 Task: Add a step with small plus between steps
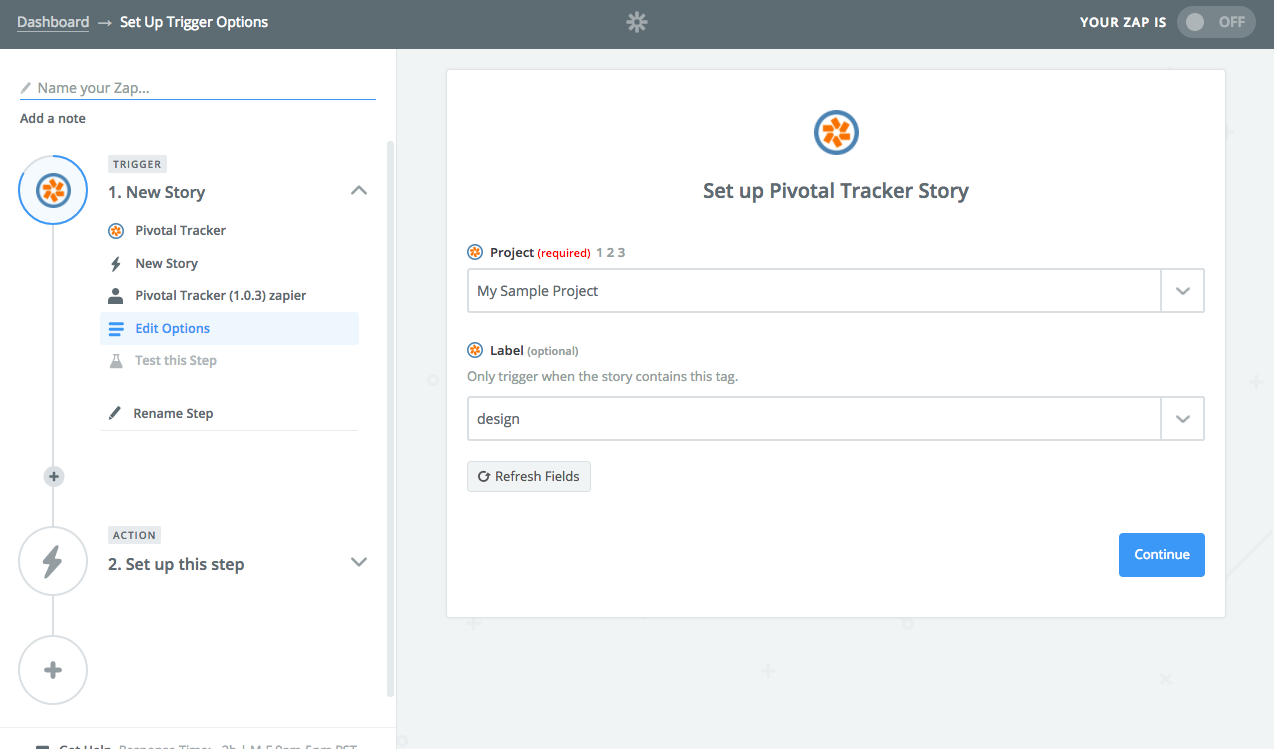point(54,476)
